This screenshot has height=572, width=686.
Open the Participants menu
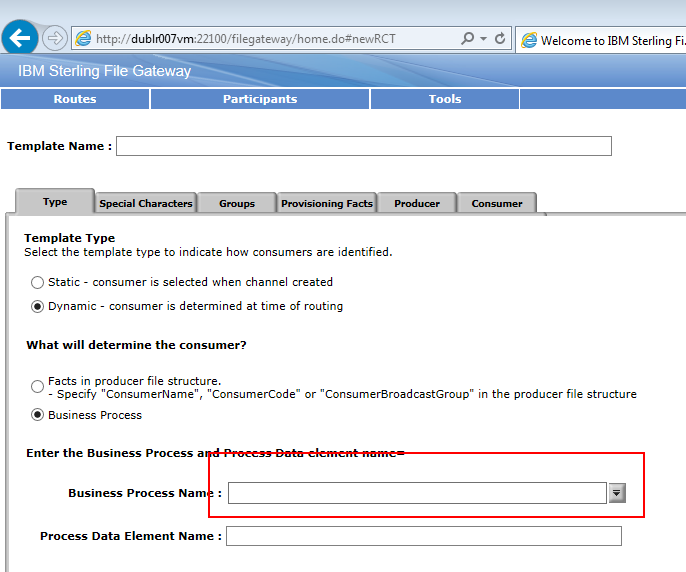pos(260,99)
